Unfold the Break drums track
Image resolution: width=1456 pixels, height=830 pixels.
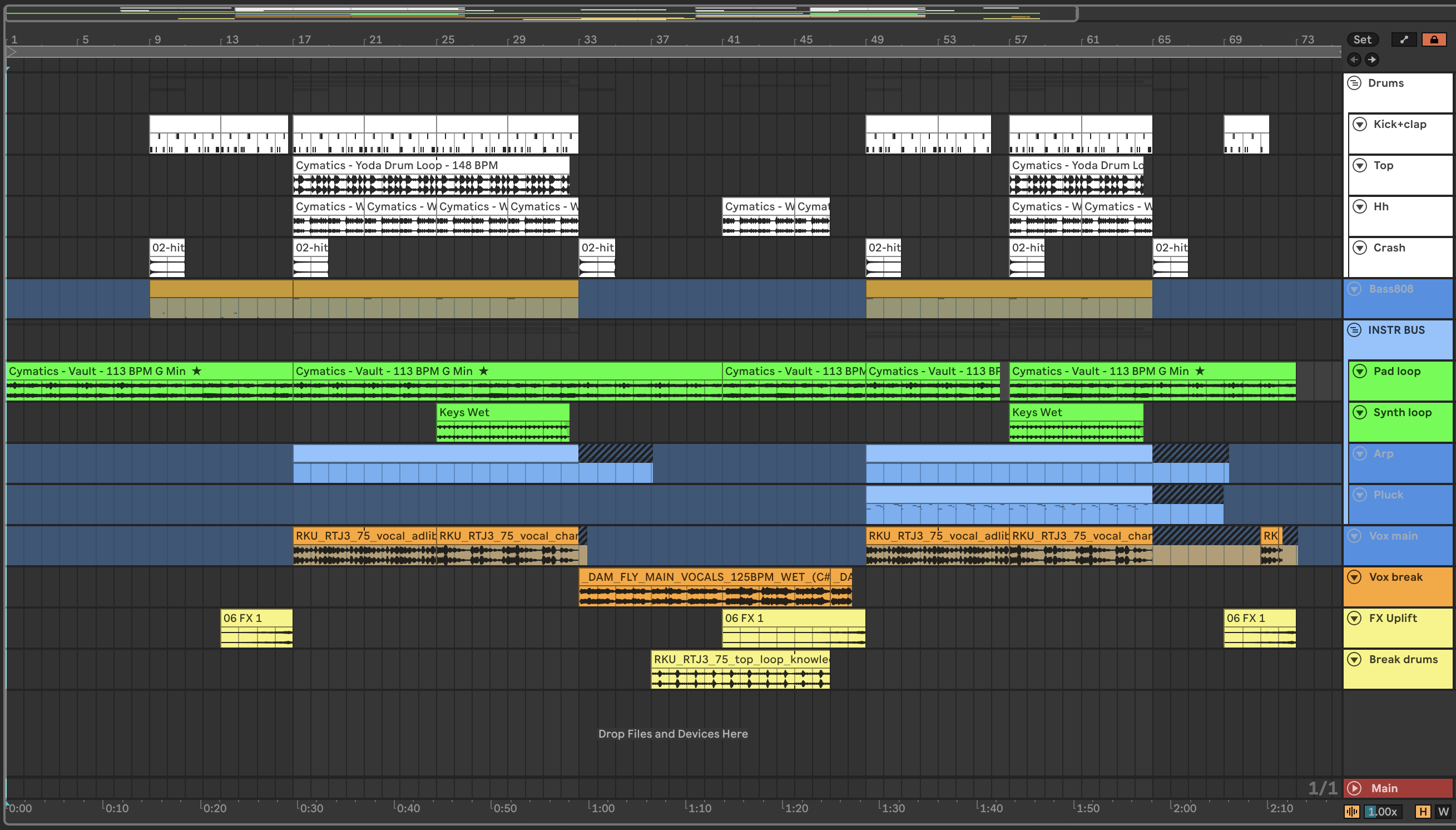pyautogui.click(x=1355, y=660)
